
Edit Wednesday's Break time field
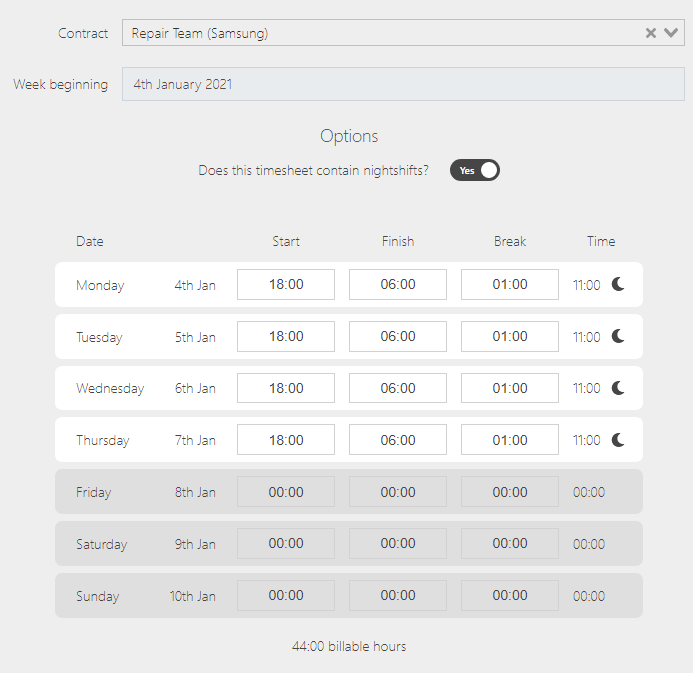tap(510, 388)
